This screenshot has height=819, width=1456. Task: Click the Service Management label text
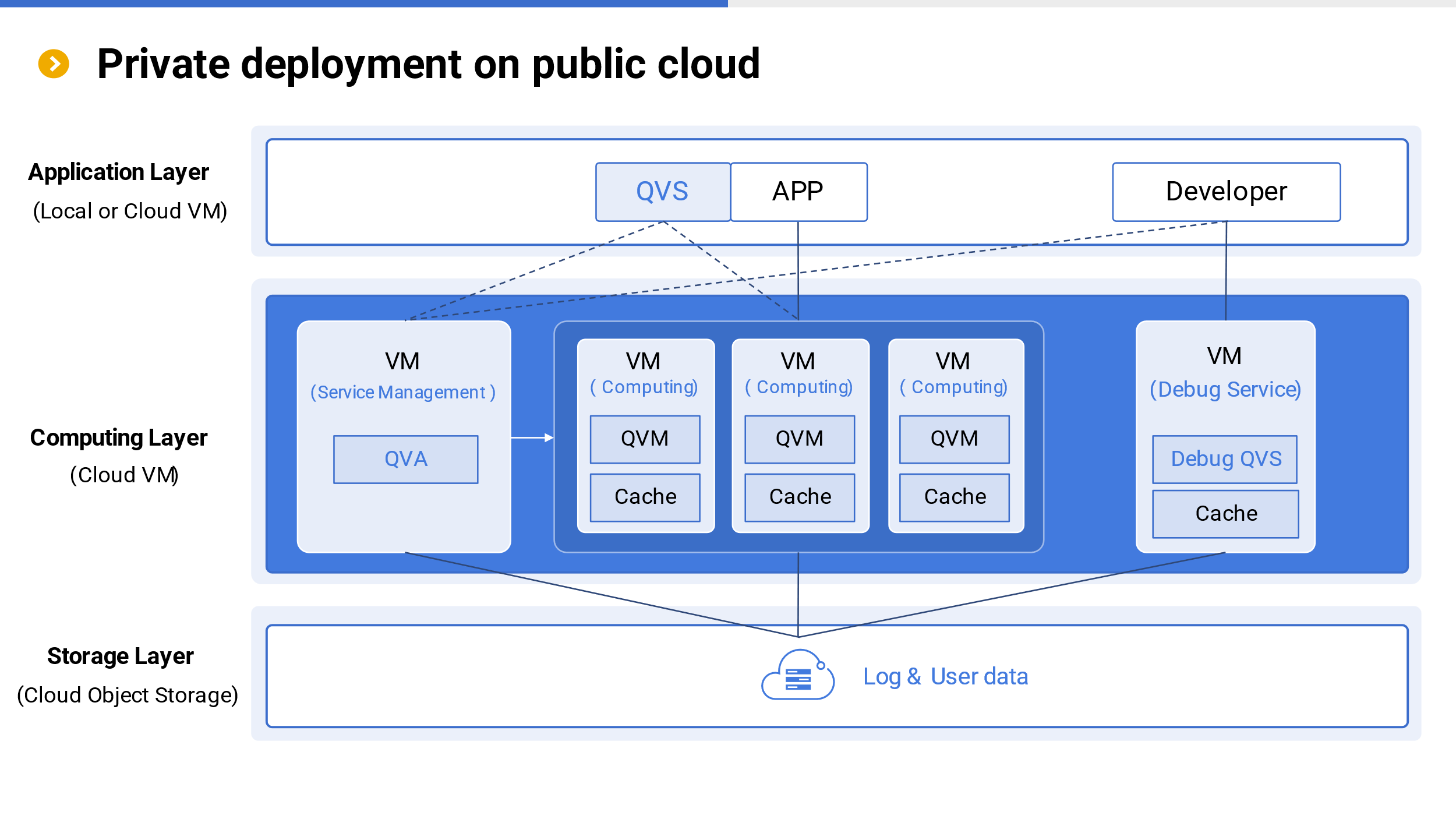402,392
